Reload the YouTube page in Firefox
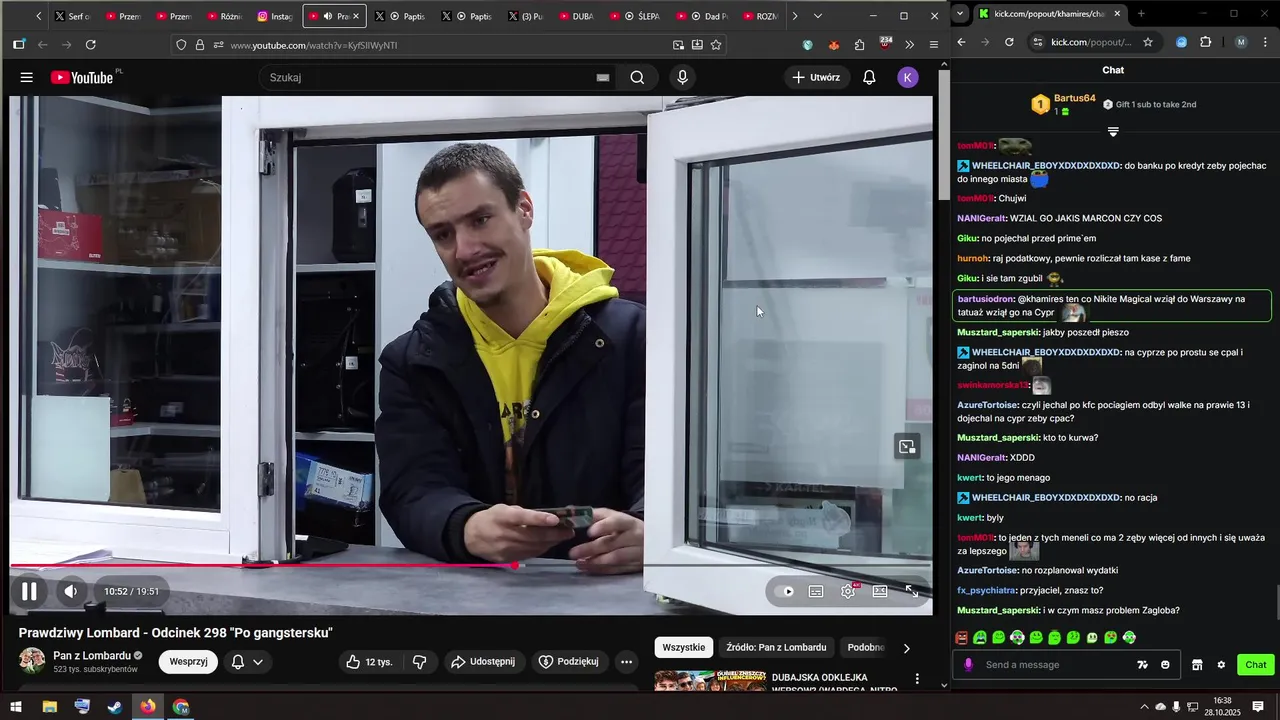The image size is (1280, 720). click(91, 45)
